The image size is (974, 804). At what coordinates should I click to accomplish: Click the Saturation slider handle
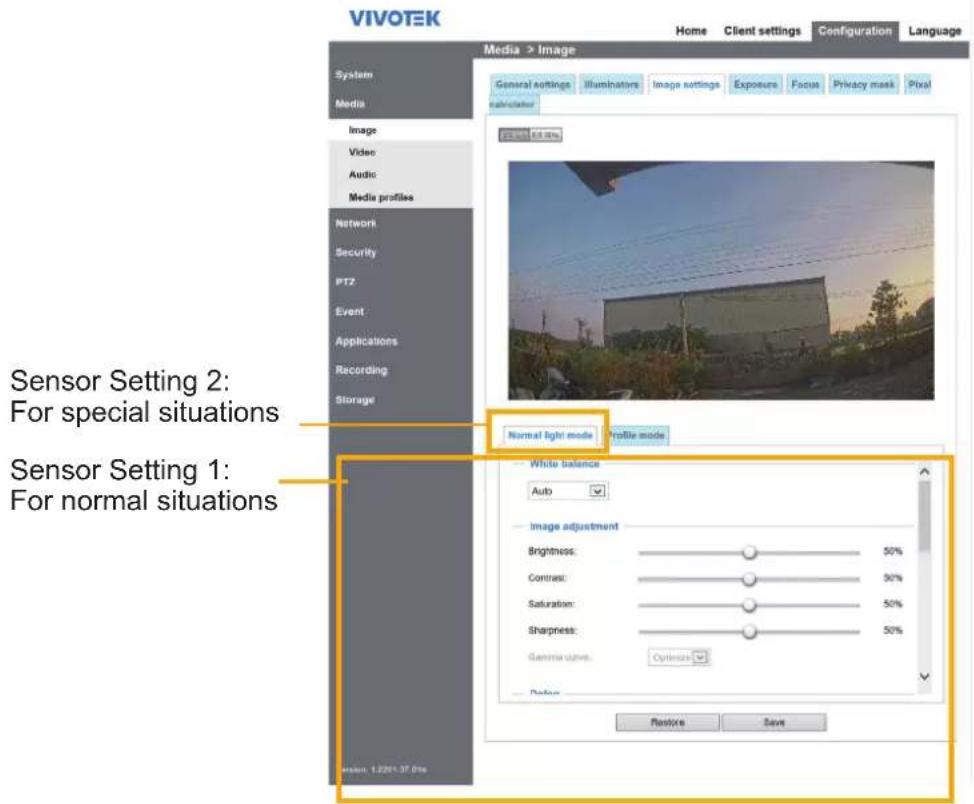[749, 605]
